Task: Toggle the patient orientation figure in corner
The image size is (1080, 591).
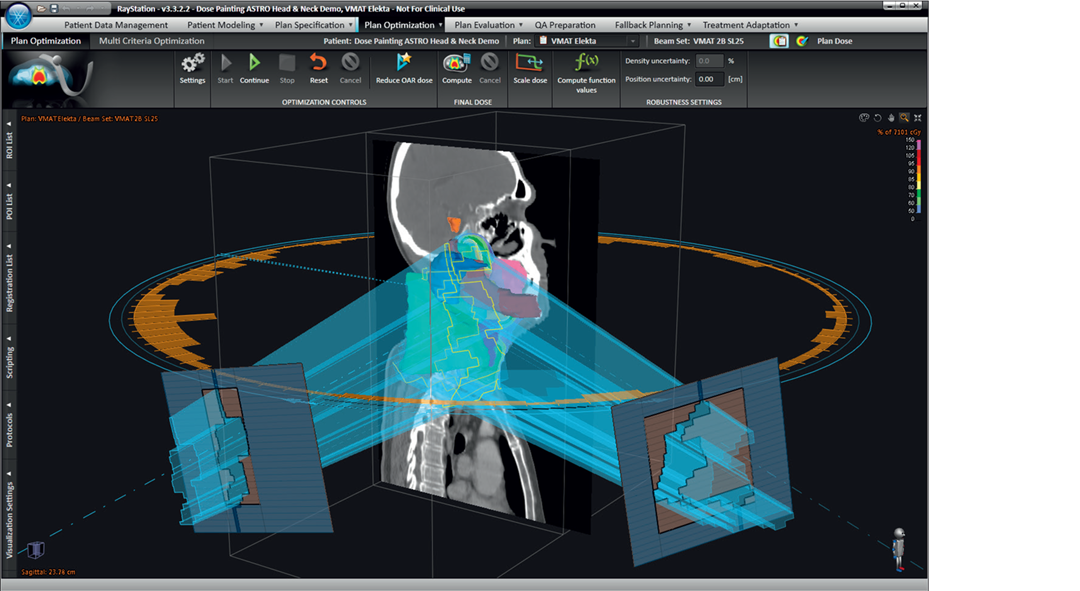Action: pyautogui.click(x=900, y=550)
